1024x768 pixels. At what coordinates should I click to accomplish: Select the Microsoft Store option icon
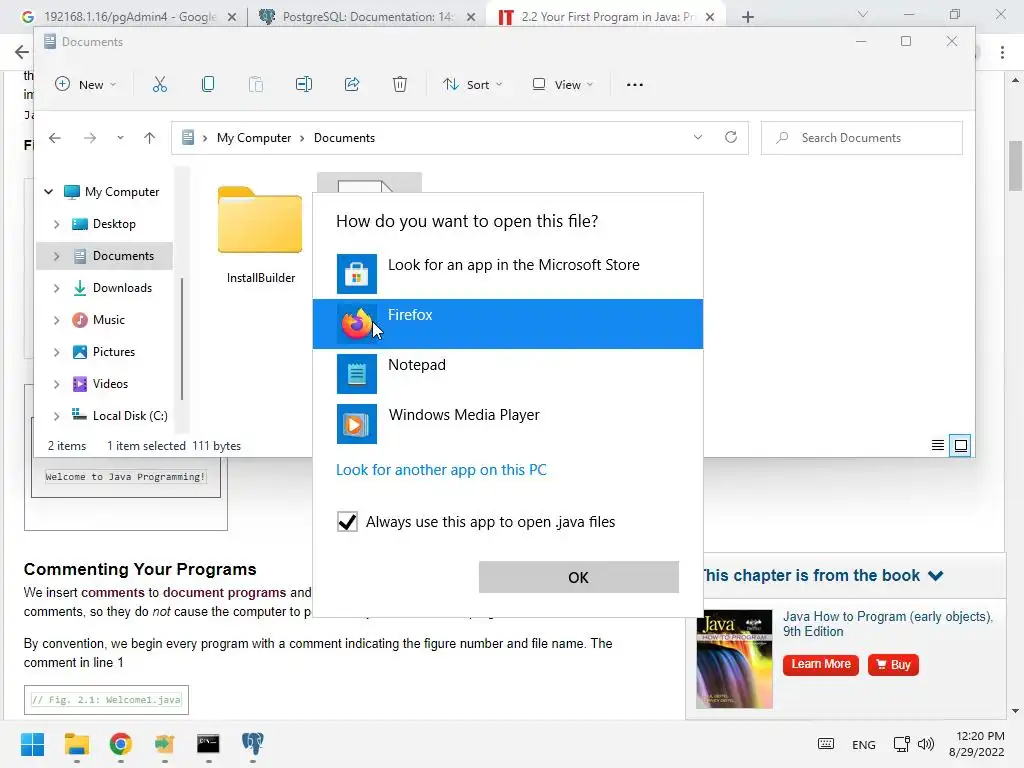click(357, 274)
